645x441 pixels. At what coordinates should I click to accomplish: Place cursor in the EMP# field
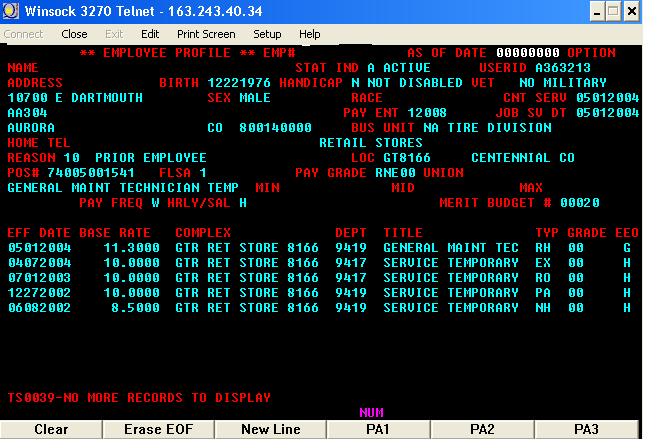point(345,52)
